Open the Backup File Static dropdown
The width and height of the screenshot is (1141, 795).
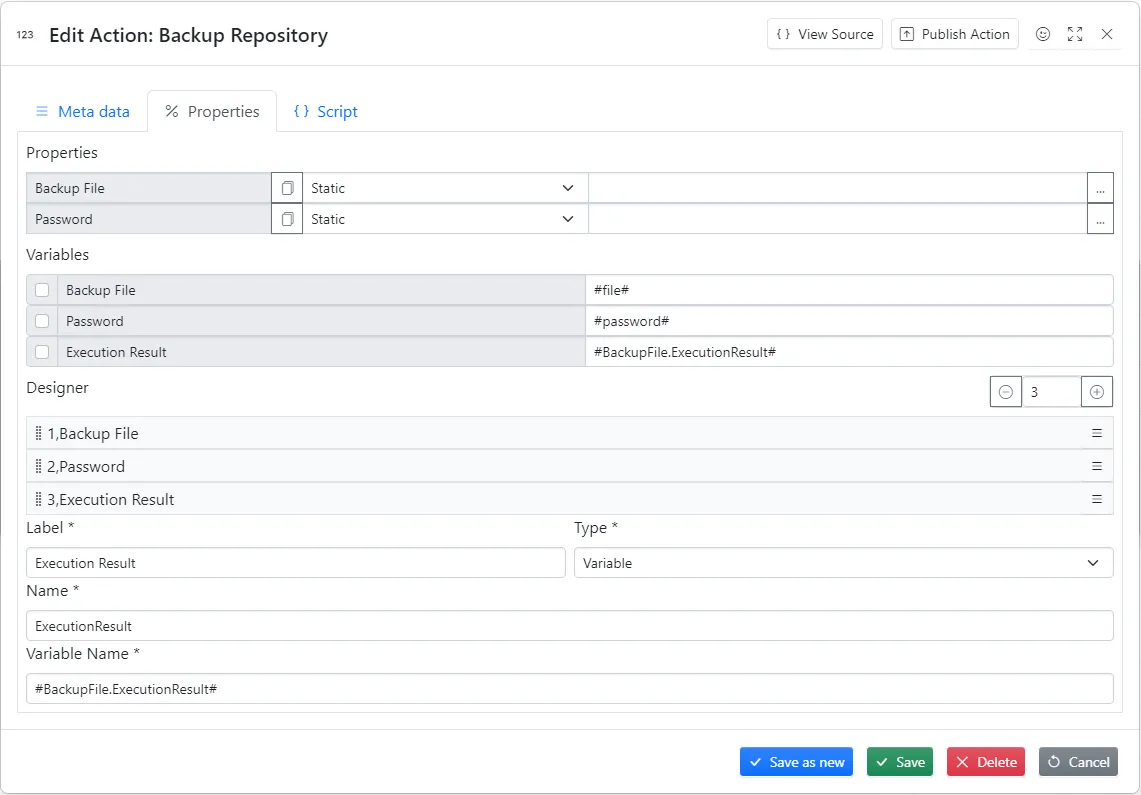click(443, 187)
